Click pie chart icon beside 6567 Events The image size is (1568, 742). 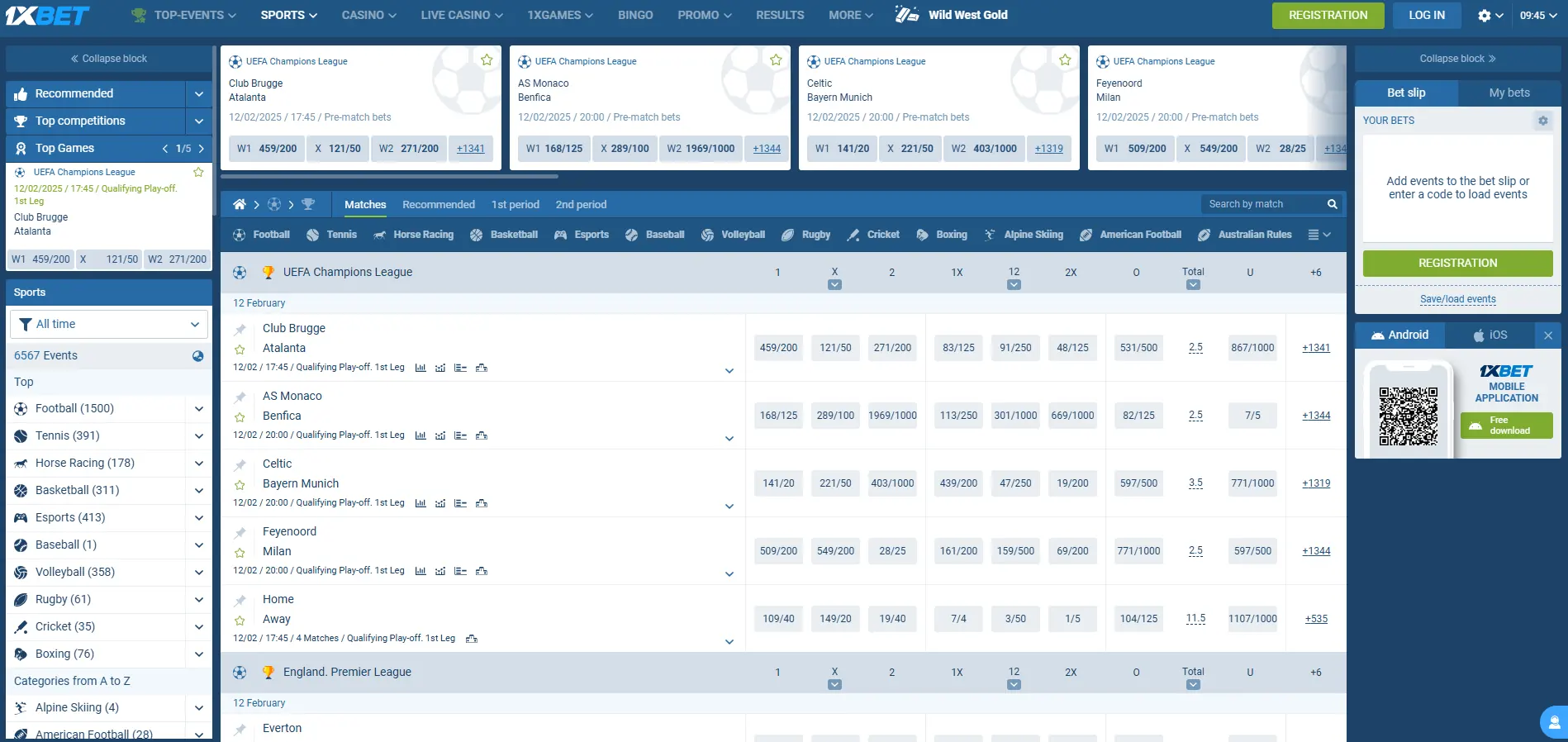click(198, 356)
